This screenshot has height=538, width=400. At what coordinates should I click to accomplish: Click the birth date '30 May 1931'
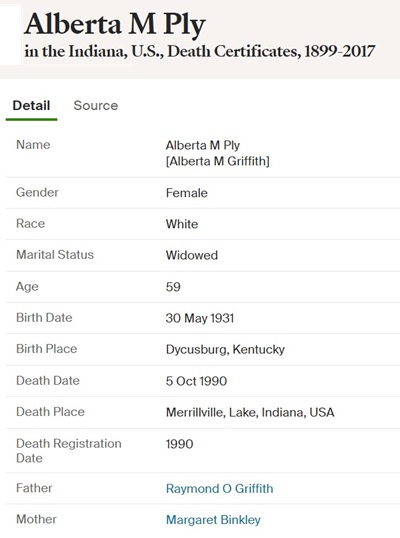200,318
